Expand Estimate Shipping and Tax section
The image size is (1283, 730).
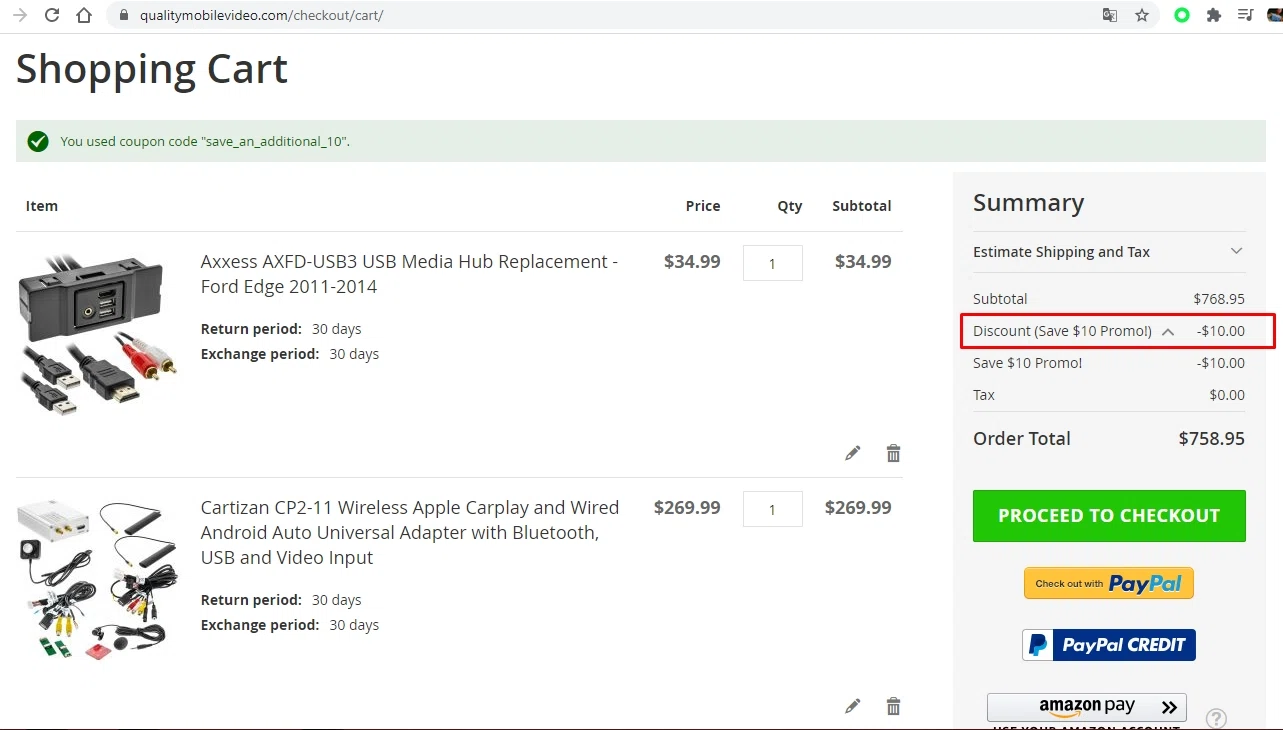[x=1109, y=252]
